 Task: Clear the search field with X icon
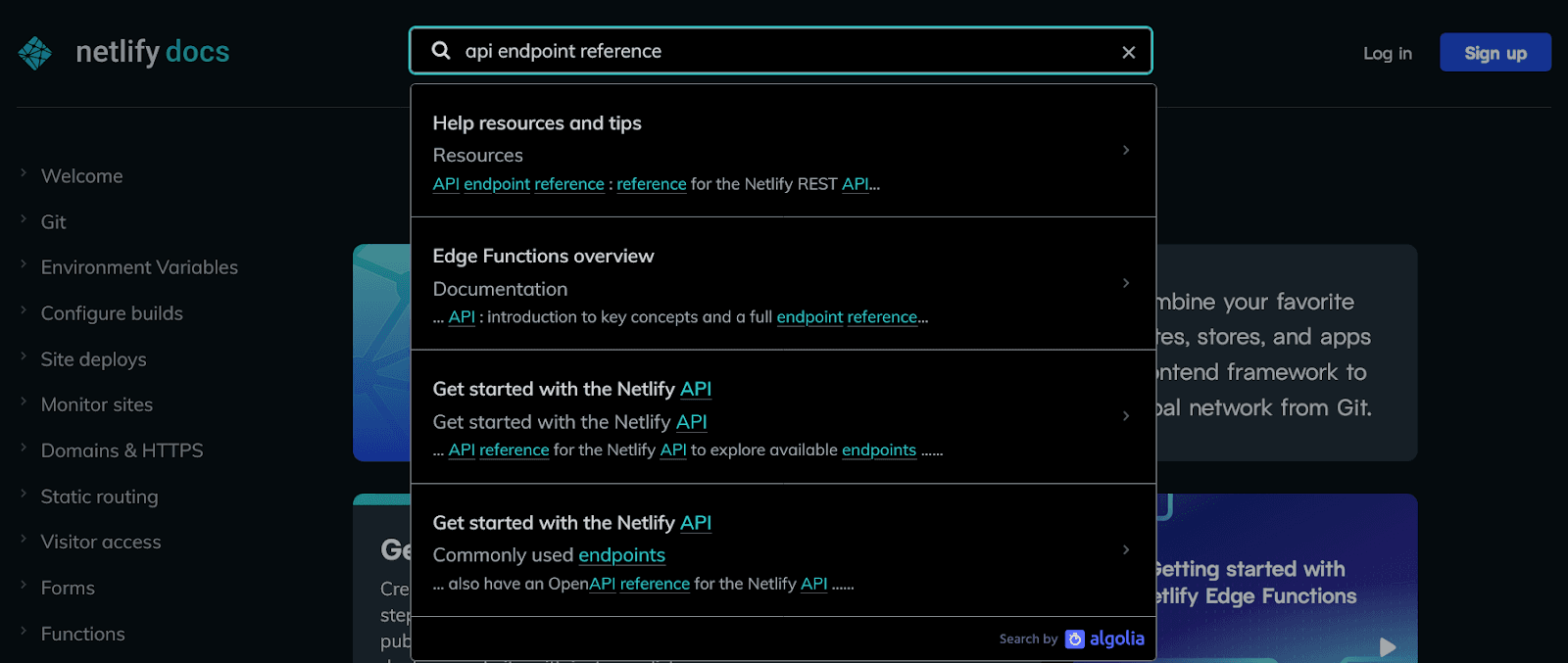click(1128, 52)
